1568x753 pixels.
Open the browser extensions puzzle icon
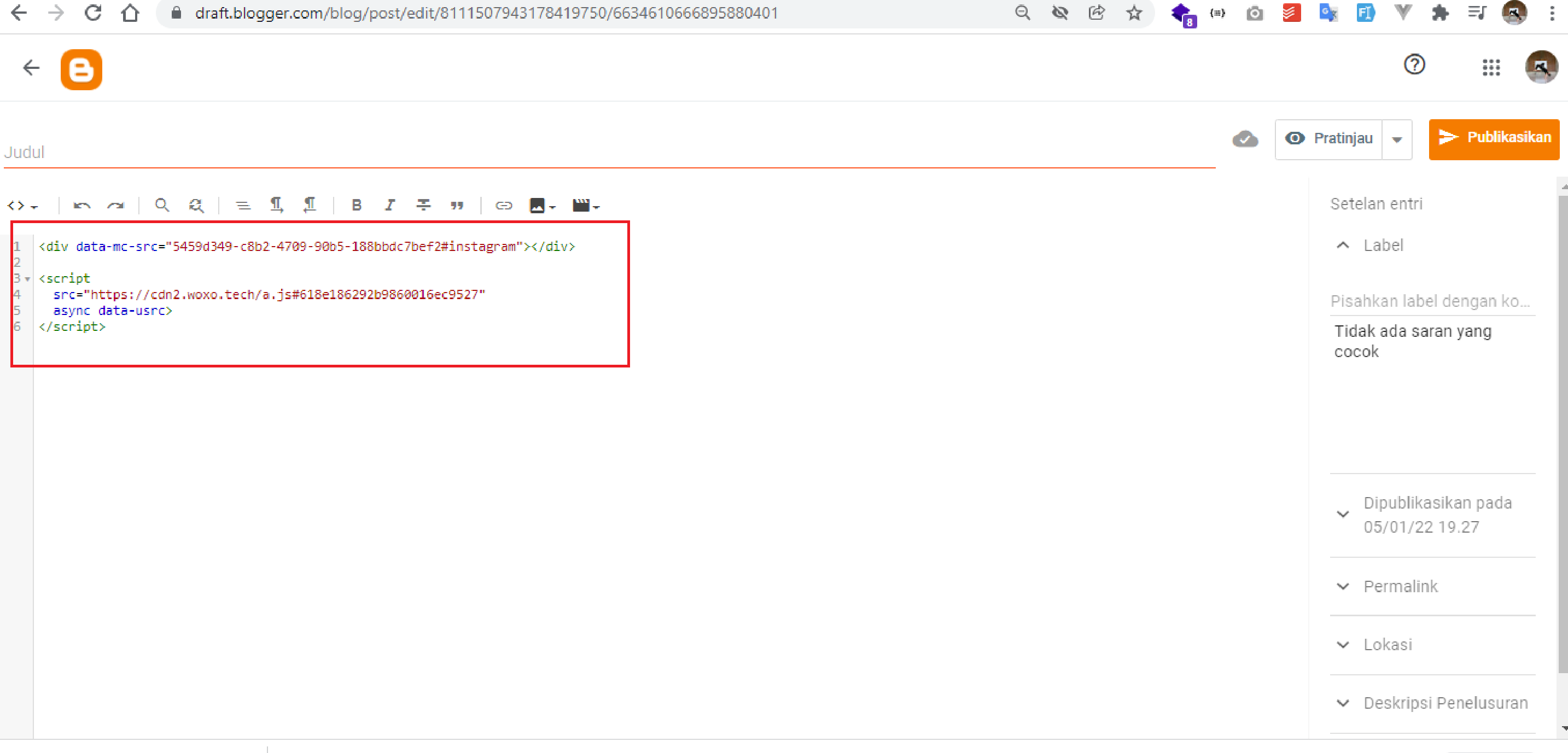pos(1439,13)
